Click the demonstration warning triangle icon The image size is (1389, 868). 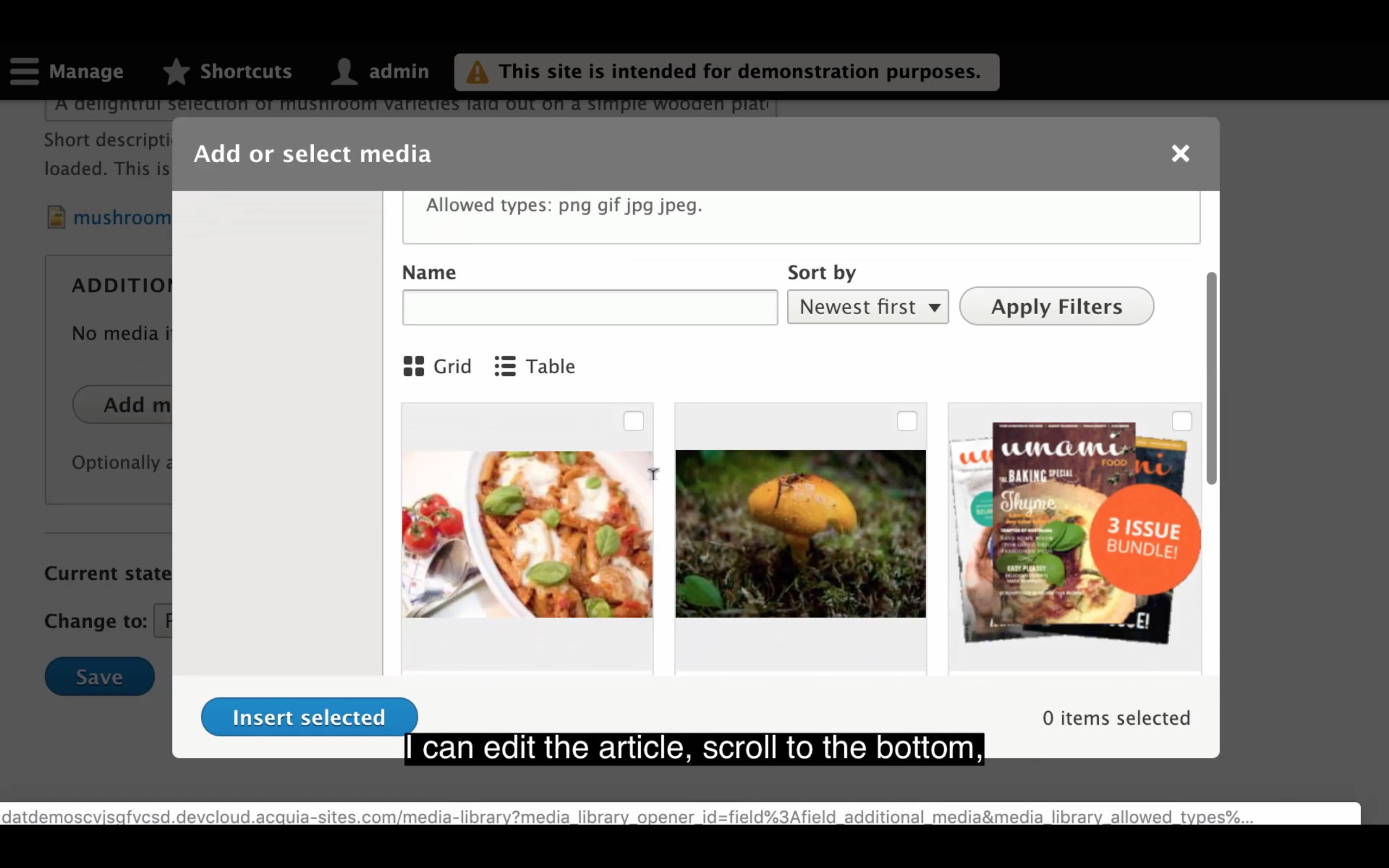pos(477,72)
